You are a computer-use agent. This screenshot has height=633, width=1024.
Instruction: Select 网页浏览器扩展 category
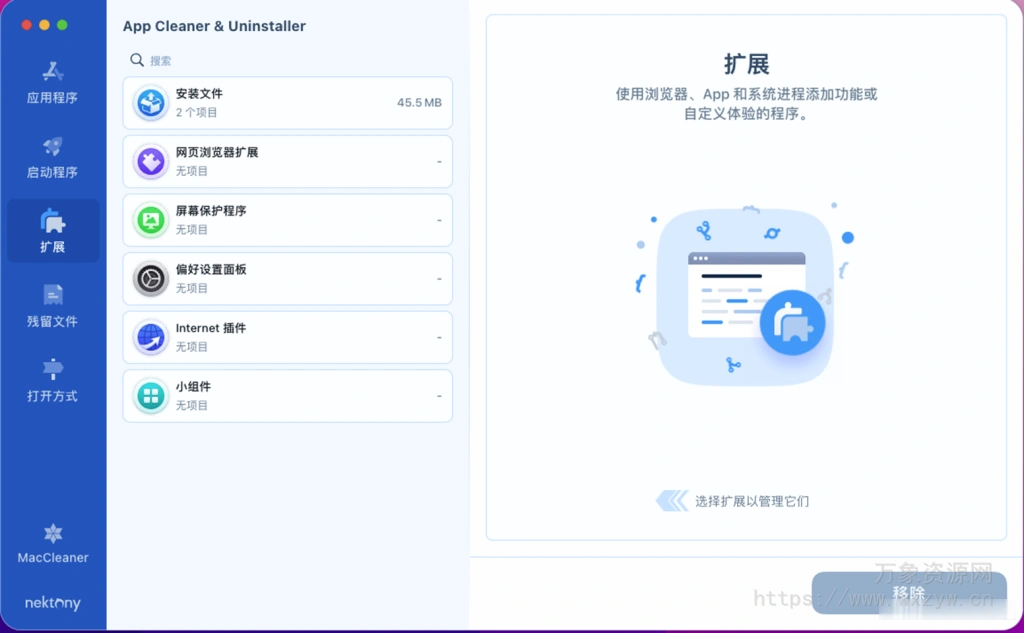point(287,161)
